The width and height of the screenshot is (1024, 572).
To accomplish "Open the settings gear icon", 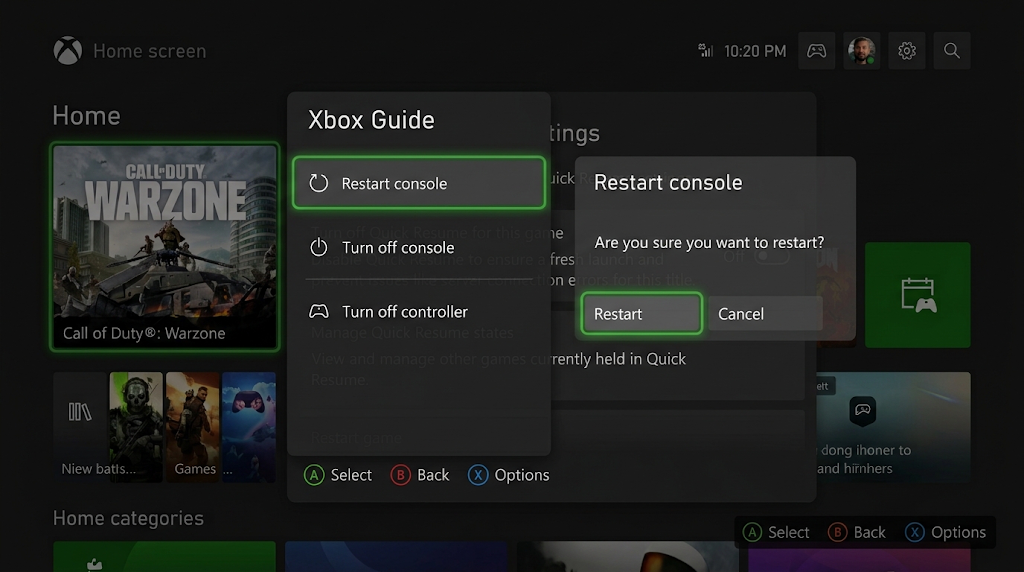I will point(906,51).
